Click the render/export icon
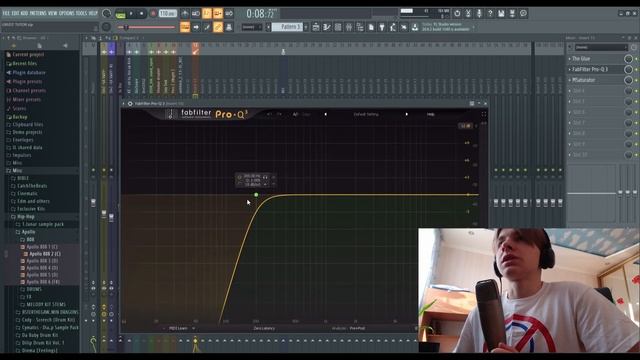This screenshot has height=360, width=640. pyautogui.click(x=512, y=13)
